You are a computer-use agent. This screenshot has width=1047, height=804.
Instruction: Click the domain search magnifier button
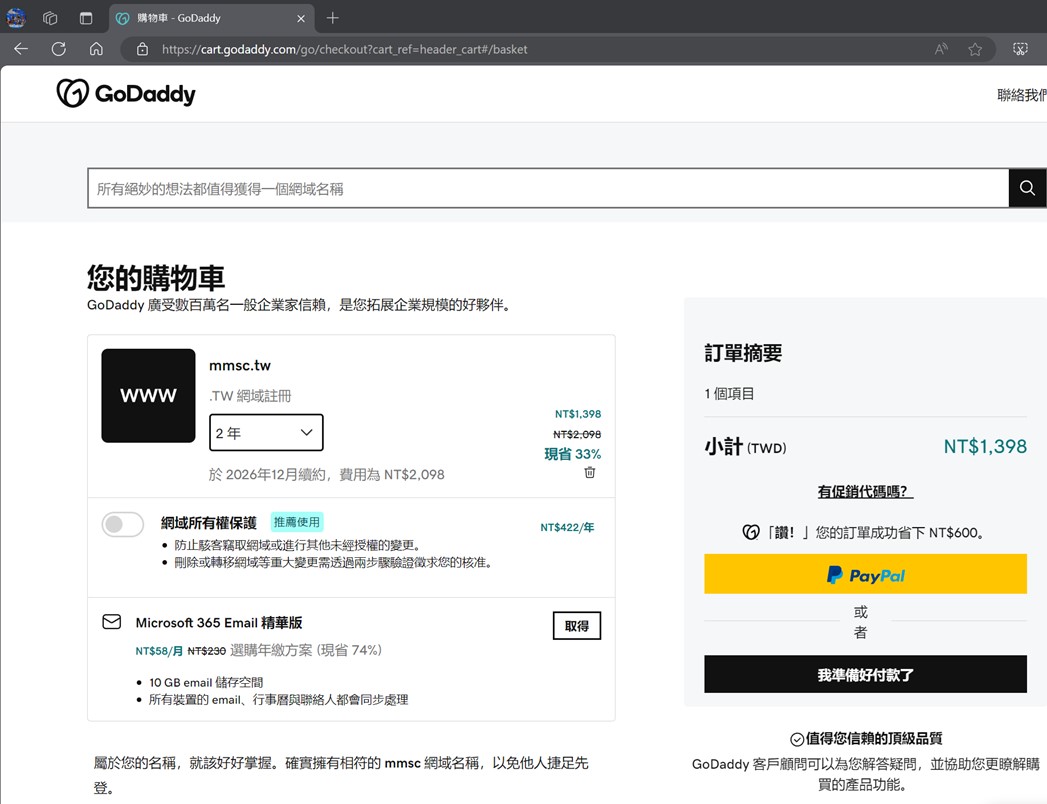(x=1027, y=188)
